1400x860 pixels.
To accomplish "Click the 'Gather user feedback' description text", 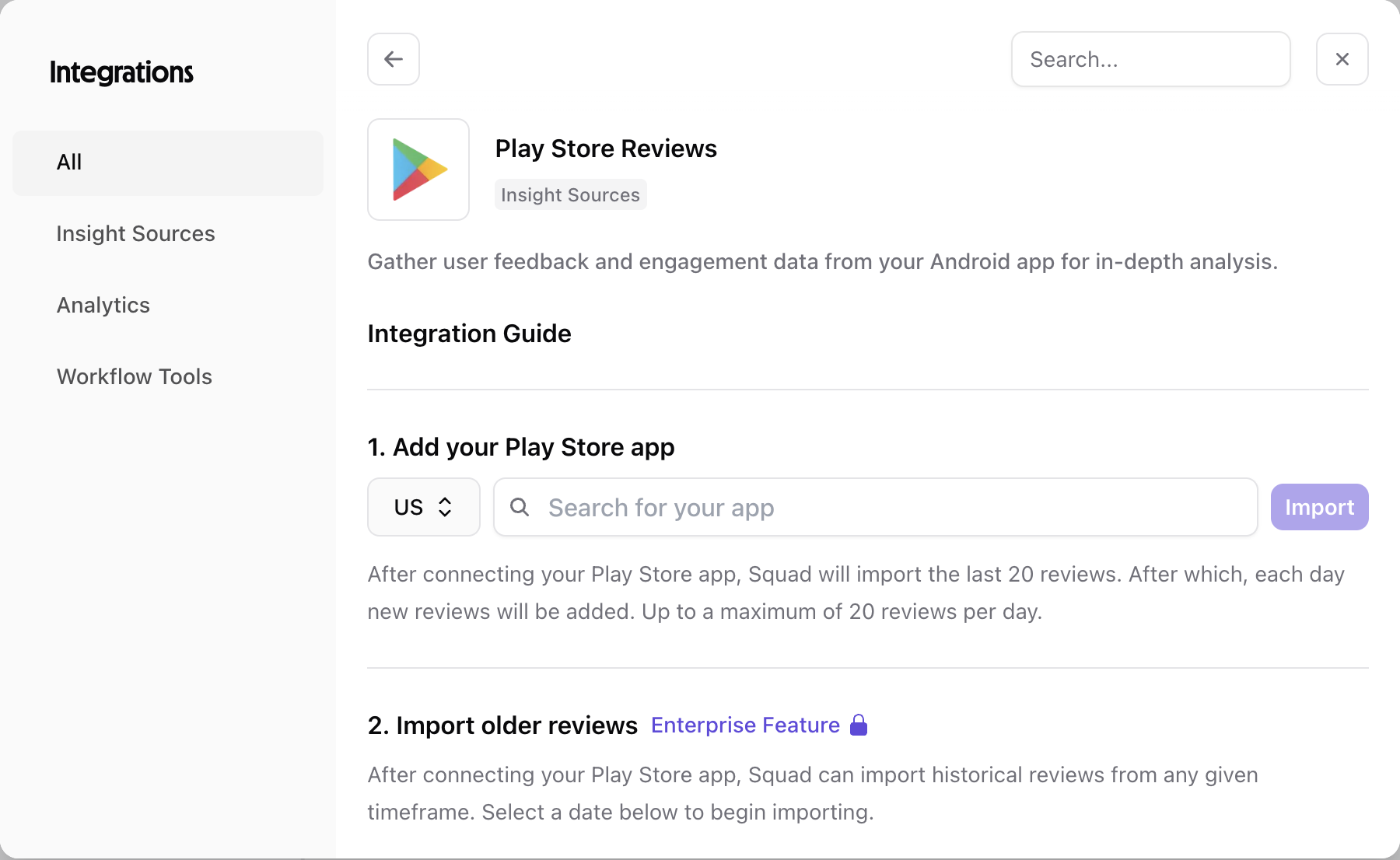I will (x=823, y=261).
